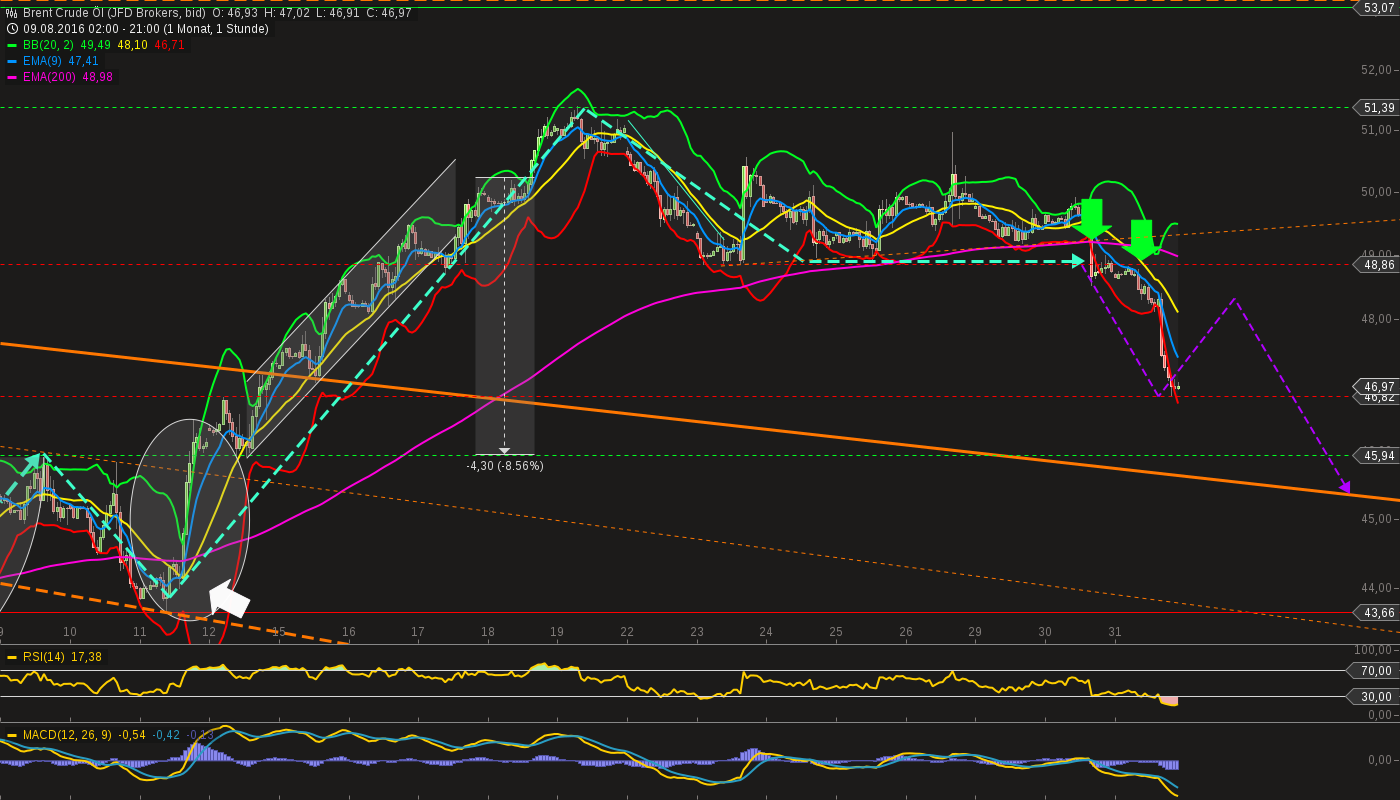Click the '0,00' label on the RSI scale
This screenshot has width=1400, height=800.
(1381, 715)
